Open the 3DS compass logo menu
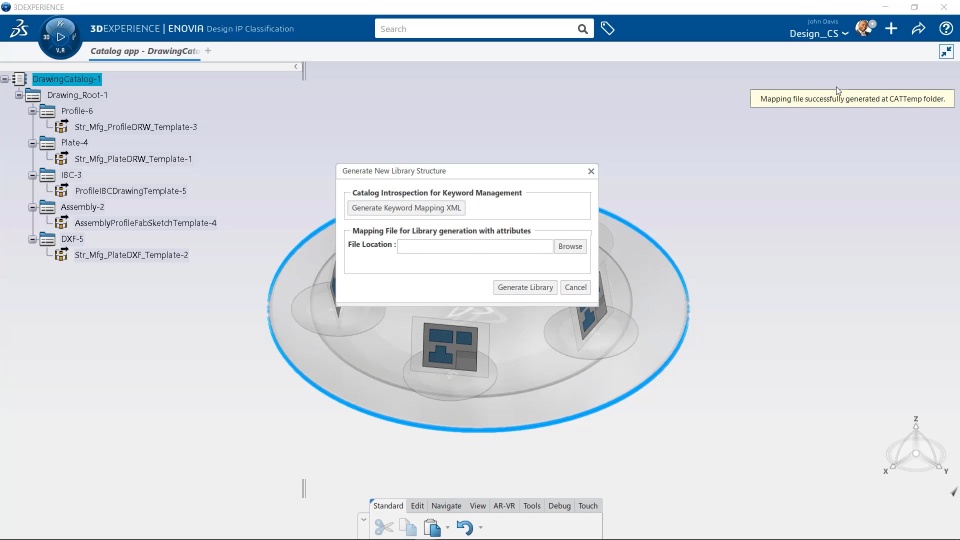 click(18, 28)
